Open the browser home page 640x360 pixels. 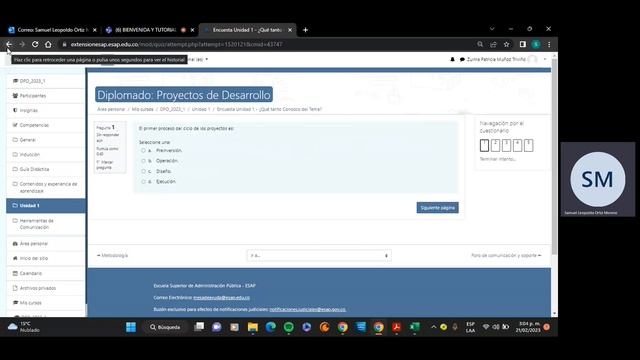coord(48,44)
